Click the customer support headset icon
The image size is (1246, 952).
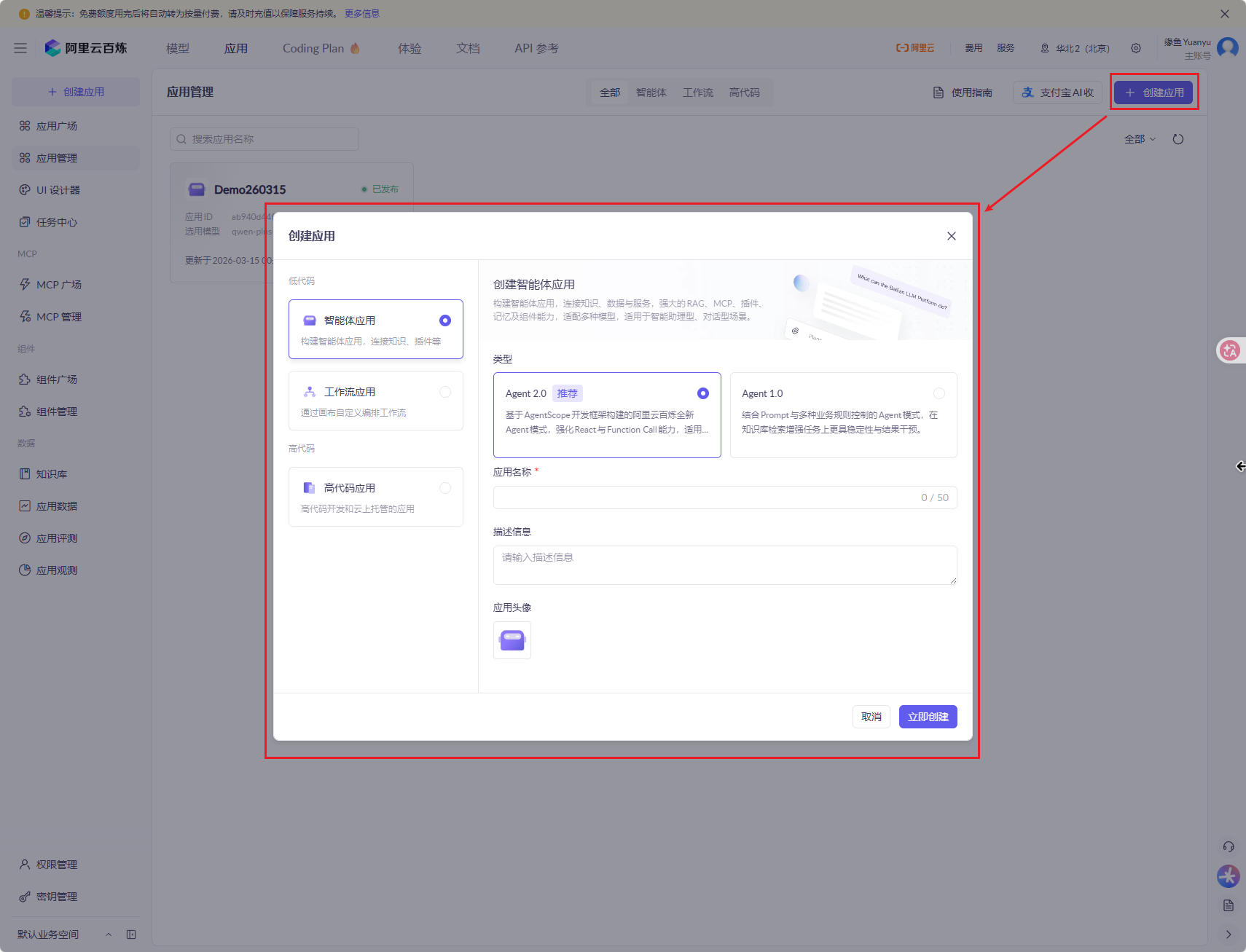[x=1229, y=846]
